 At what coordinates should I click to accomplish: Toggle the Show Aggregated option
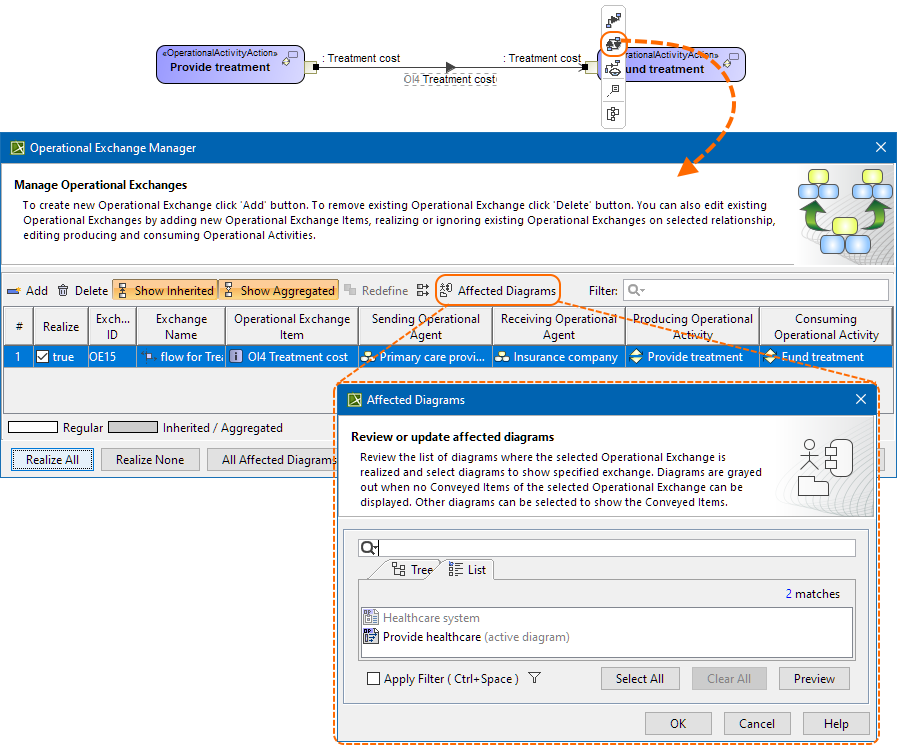click(x=278, y=290)
